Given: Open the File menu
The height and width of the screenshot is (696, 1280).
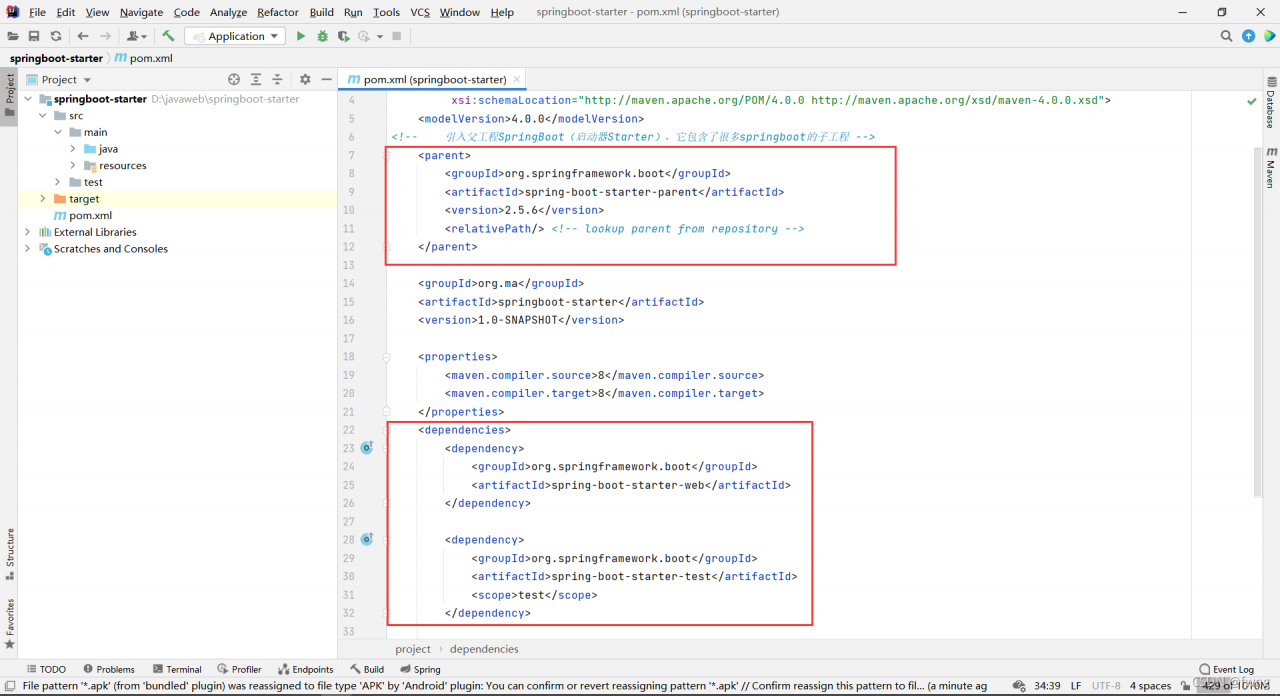Looking at the screenshot, I should pyautogui.click(x=37, y=12).
